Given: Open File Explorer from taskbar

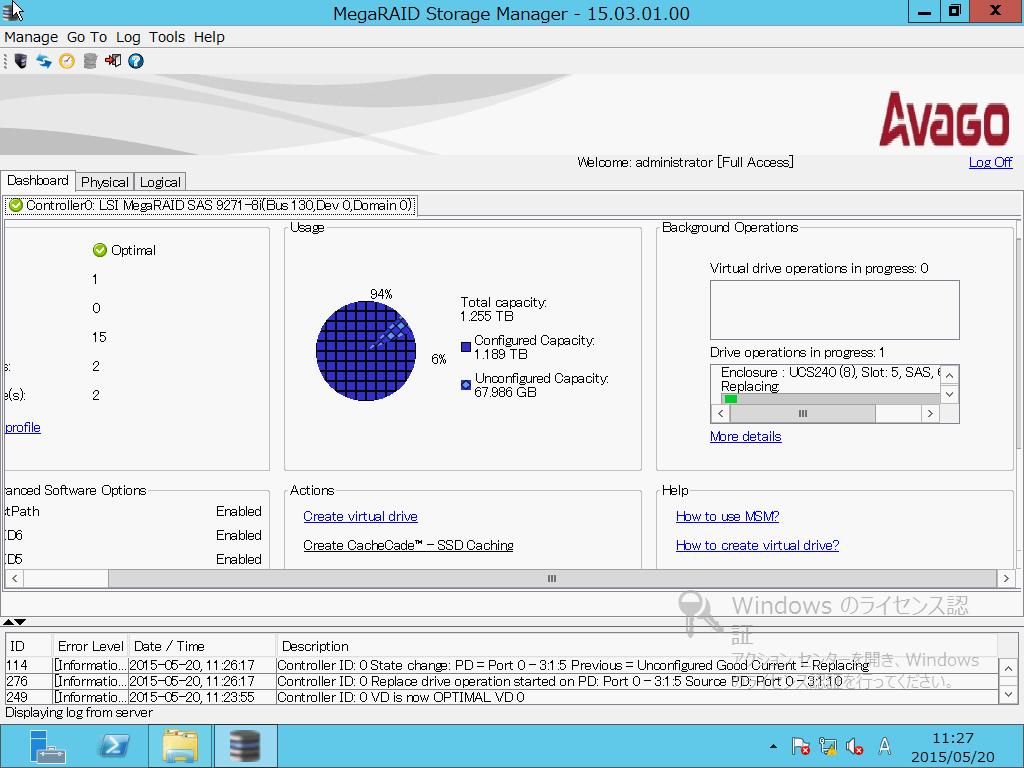Looking at the screenshot, I should (x=180, y=746).
